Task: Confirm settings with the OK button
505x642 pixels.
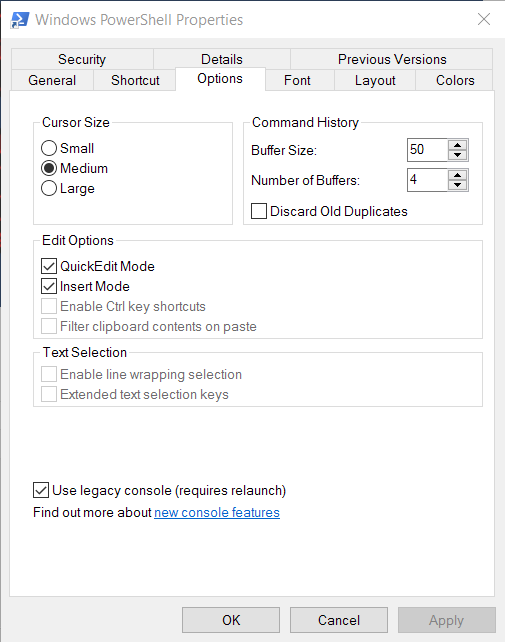Action: tap(231, 620)
